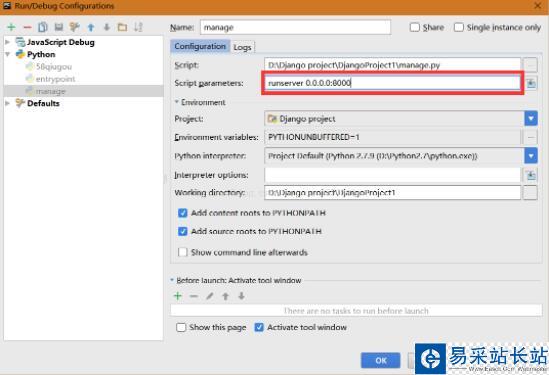Enable Single instance only

(459, 27)
